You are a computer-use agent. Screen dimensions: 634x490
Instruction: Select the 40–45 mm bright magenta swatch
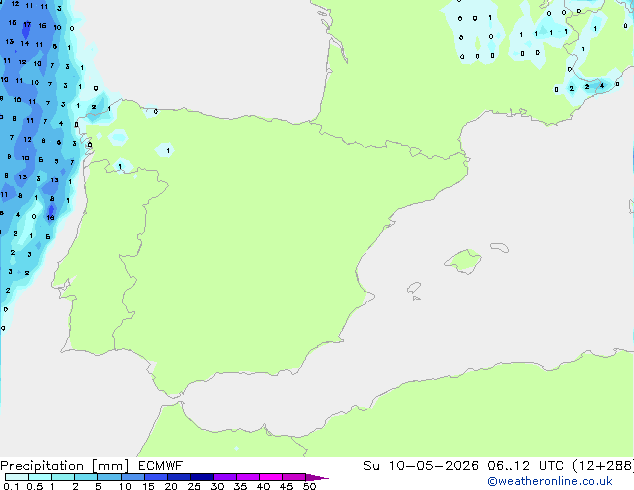coord(271,477)
